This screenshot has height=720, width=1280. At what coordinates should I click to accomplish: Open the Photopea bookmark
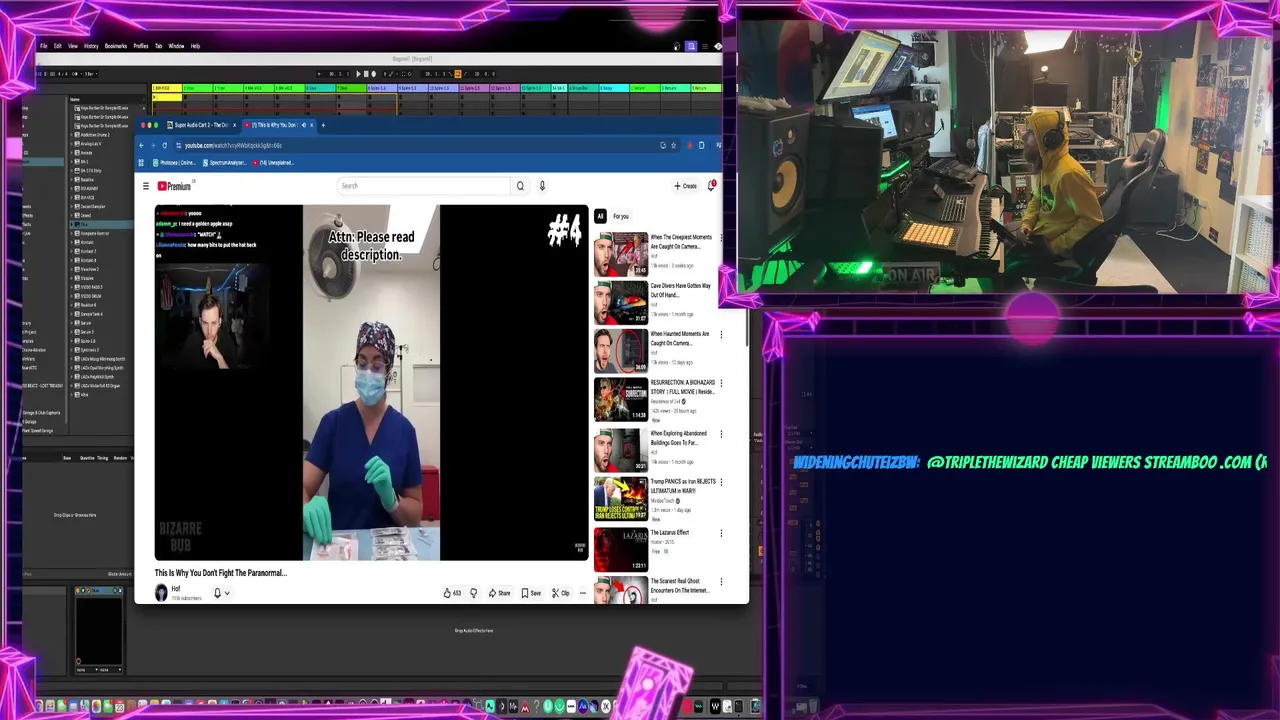coord(174,162)
